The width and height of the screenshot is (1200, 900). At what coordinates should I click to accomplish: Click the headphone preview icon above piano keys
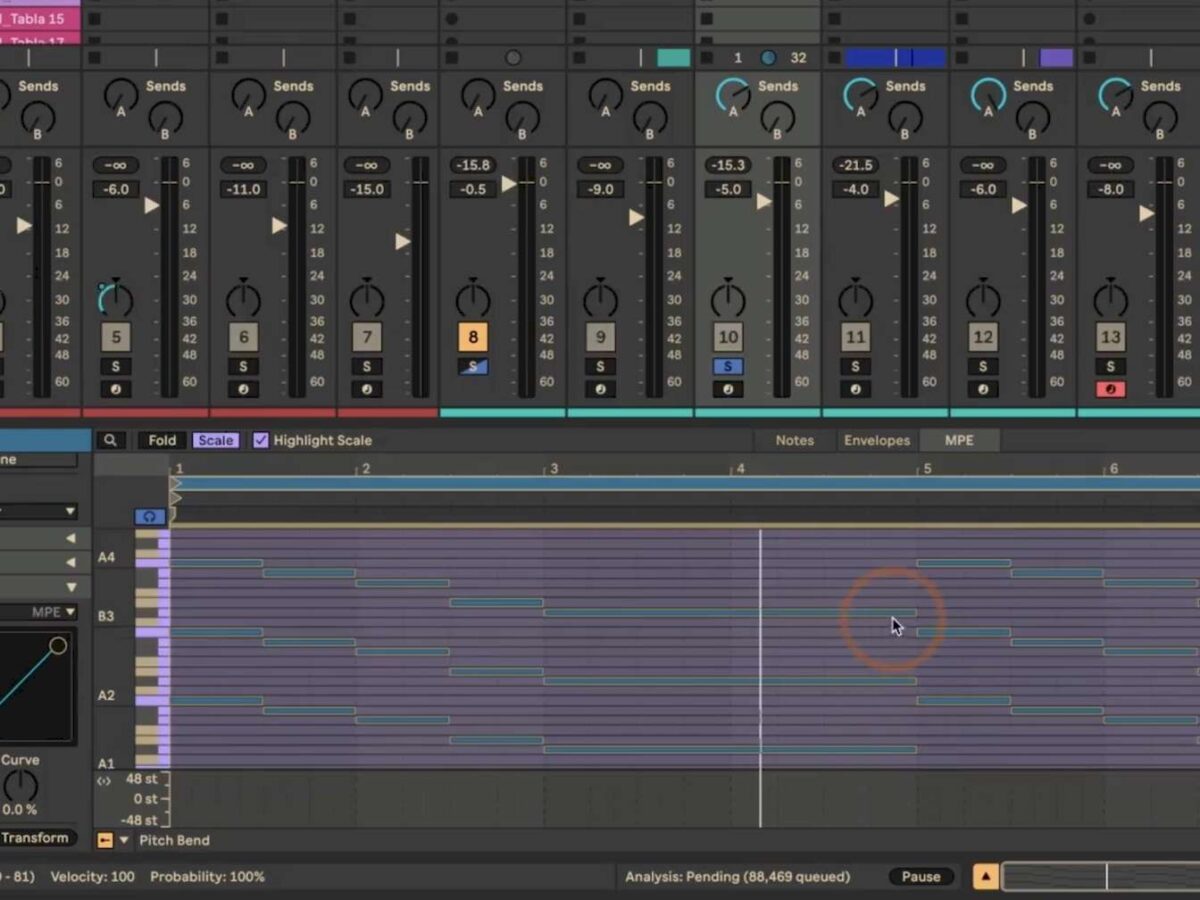149,516
